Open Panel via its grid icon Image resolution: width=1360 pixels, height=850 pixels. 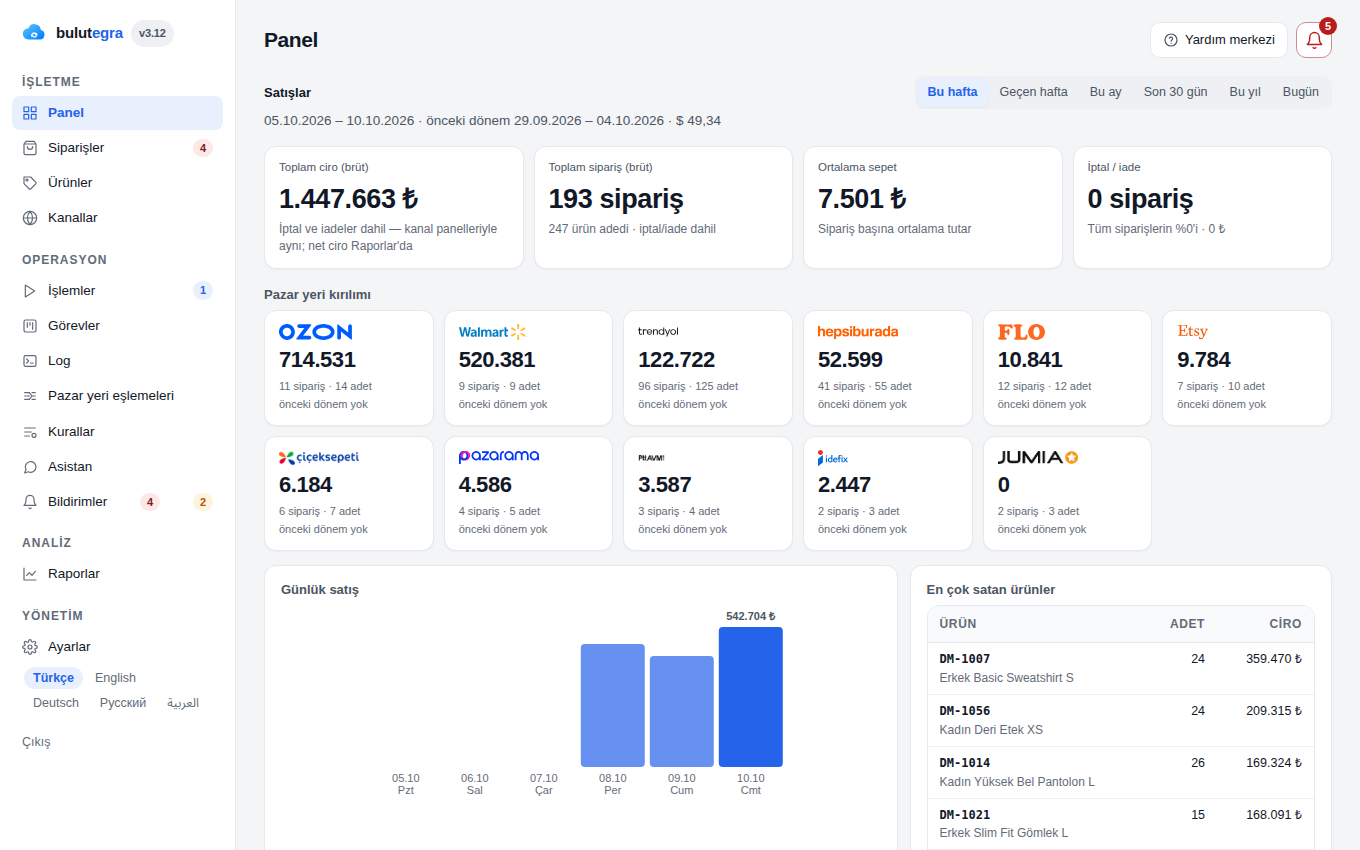pos(30,113)
